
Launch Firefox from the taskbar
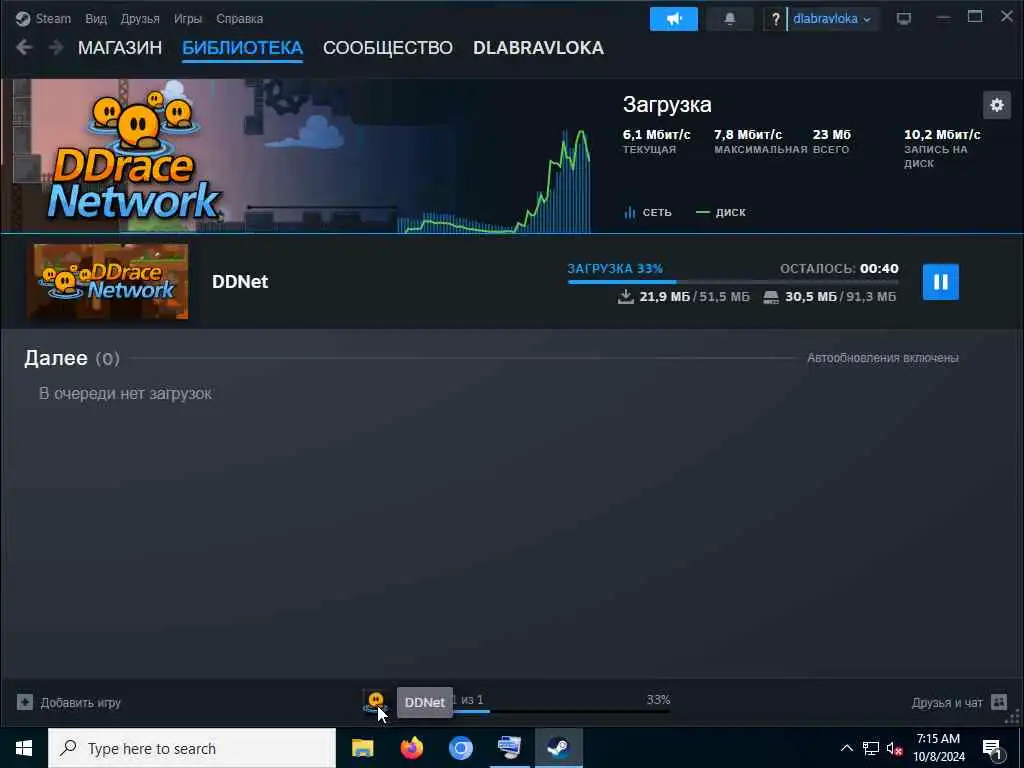click(x=411, y=748)
